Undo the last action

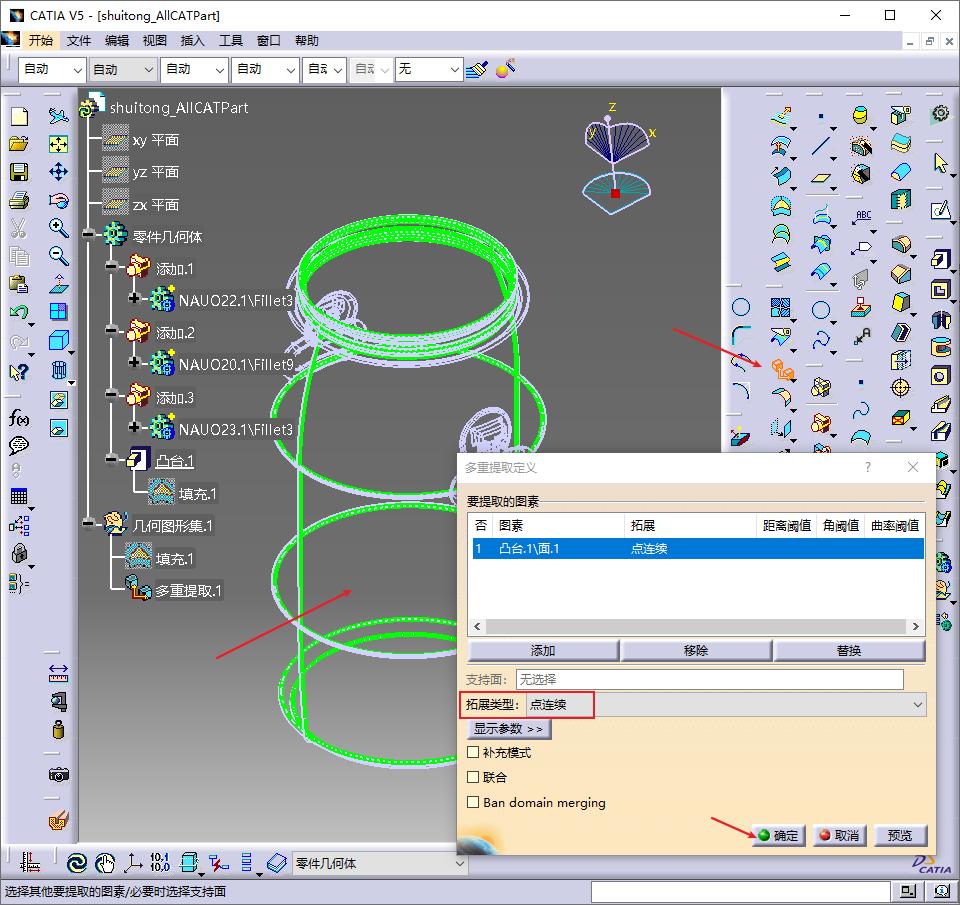(19, 312)
